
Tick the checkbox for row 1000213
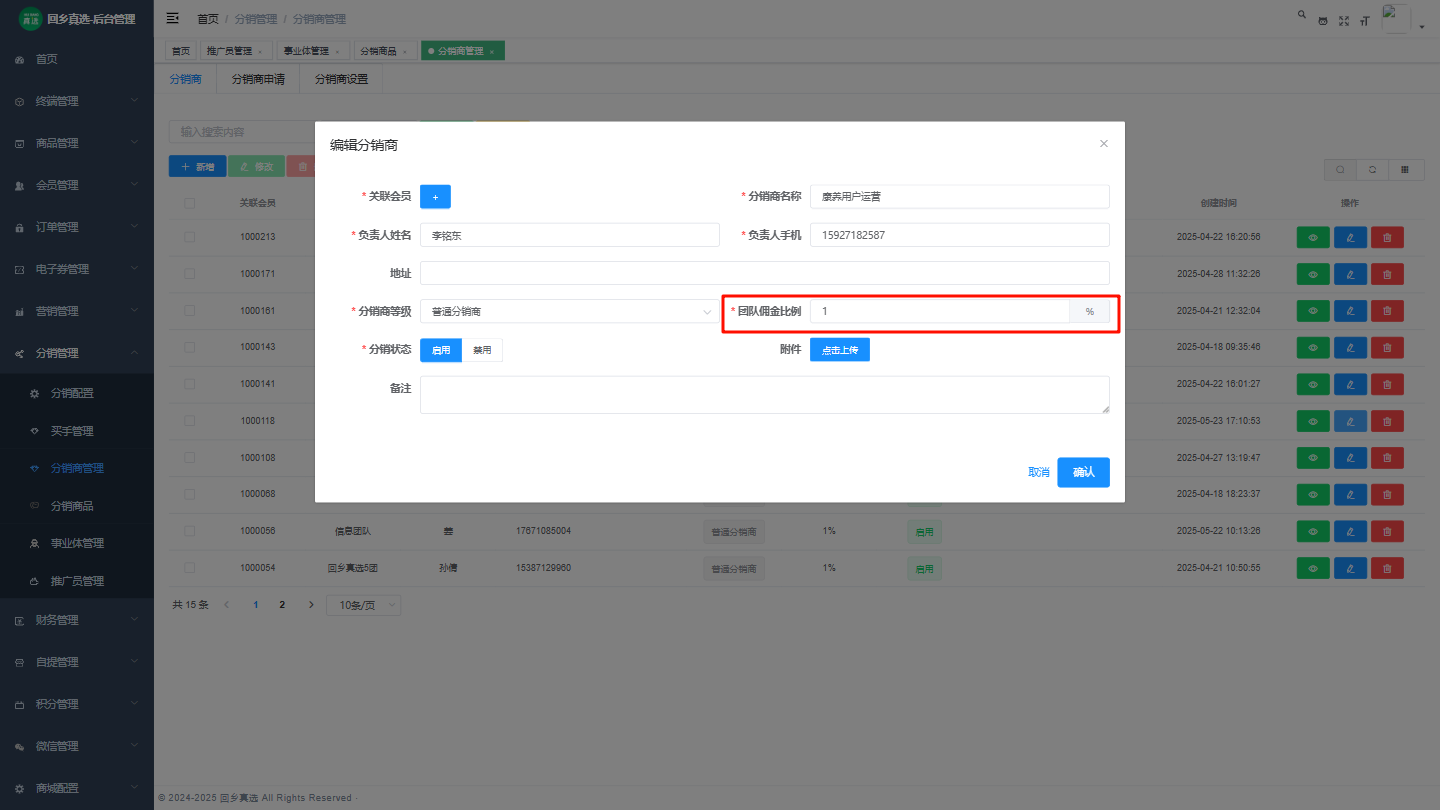coord(190,237)
